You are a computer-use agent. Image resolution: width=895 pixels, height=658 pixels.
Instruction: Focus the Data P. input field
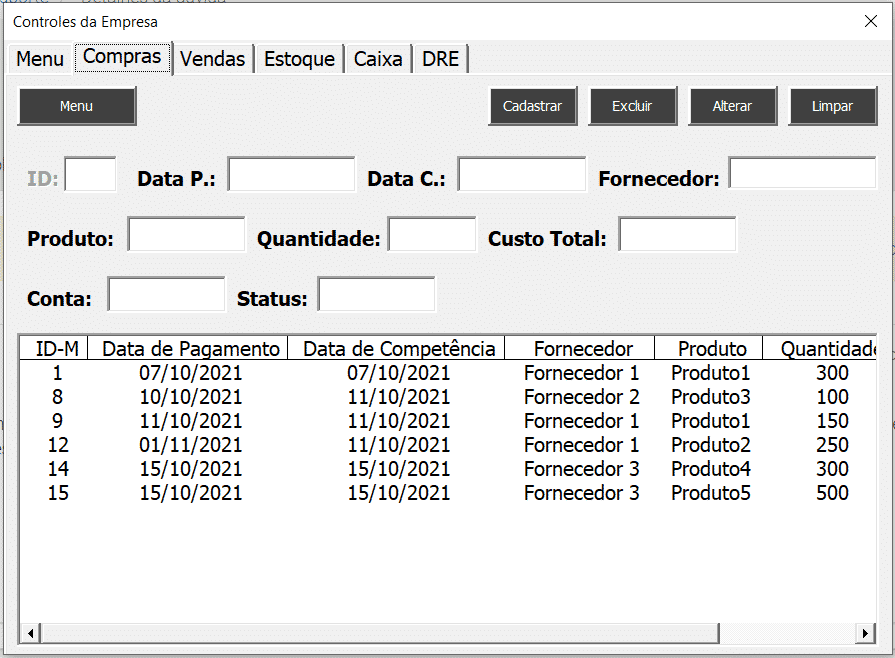291,174
